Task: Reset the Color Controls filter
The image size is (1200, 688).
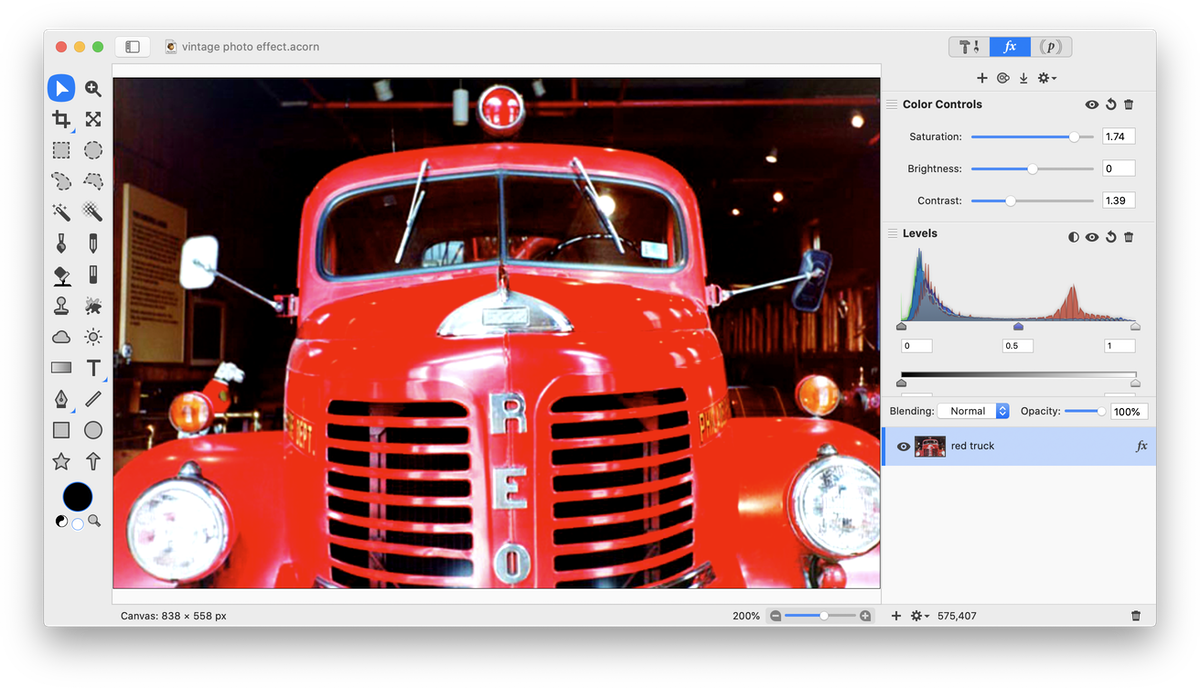Action: coord(1111,104)
